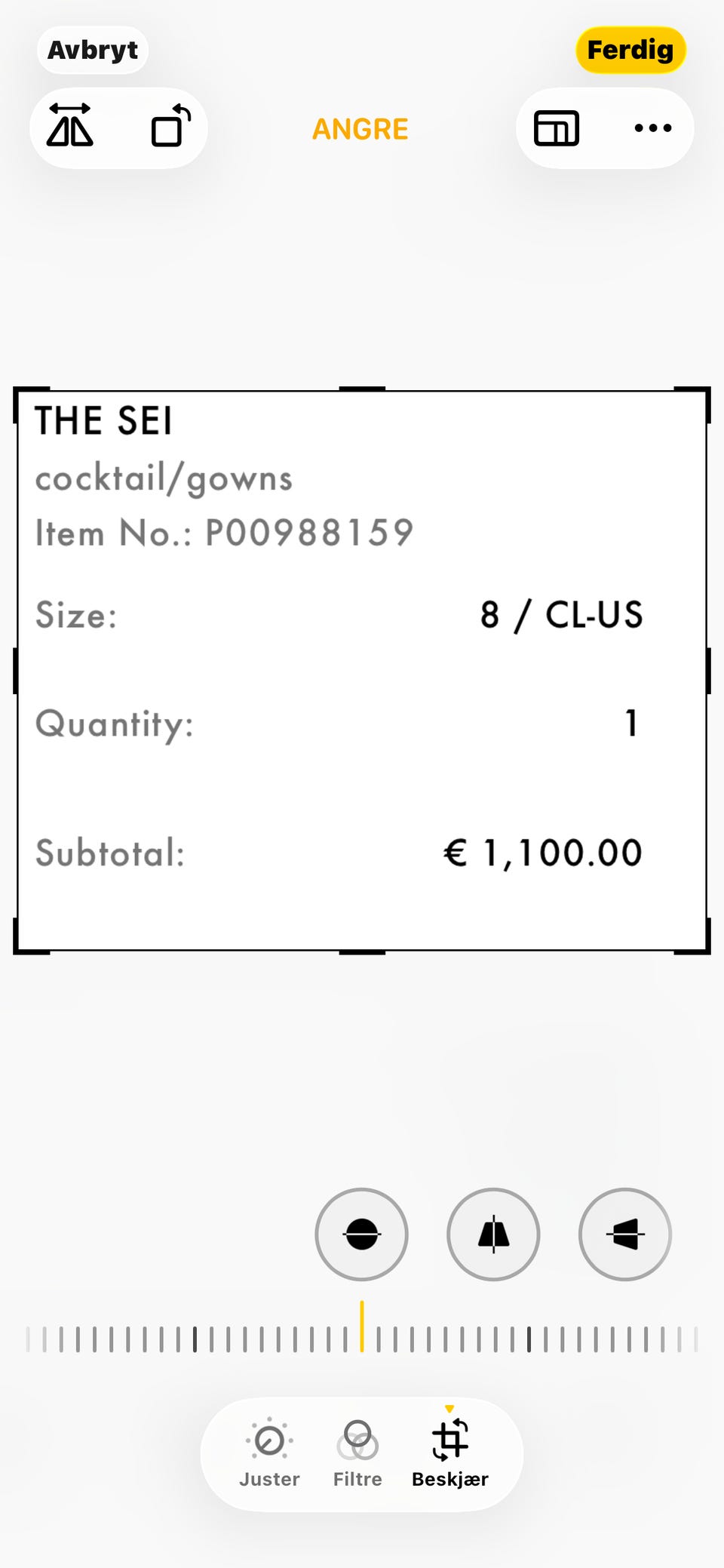This screenshot has height=1568, width=724.
Task: Open the three-dot more options menu
Action: point(653,128)
